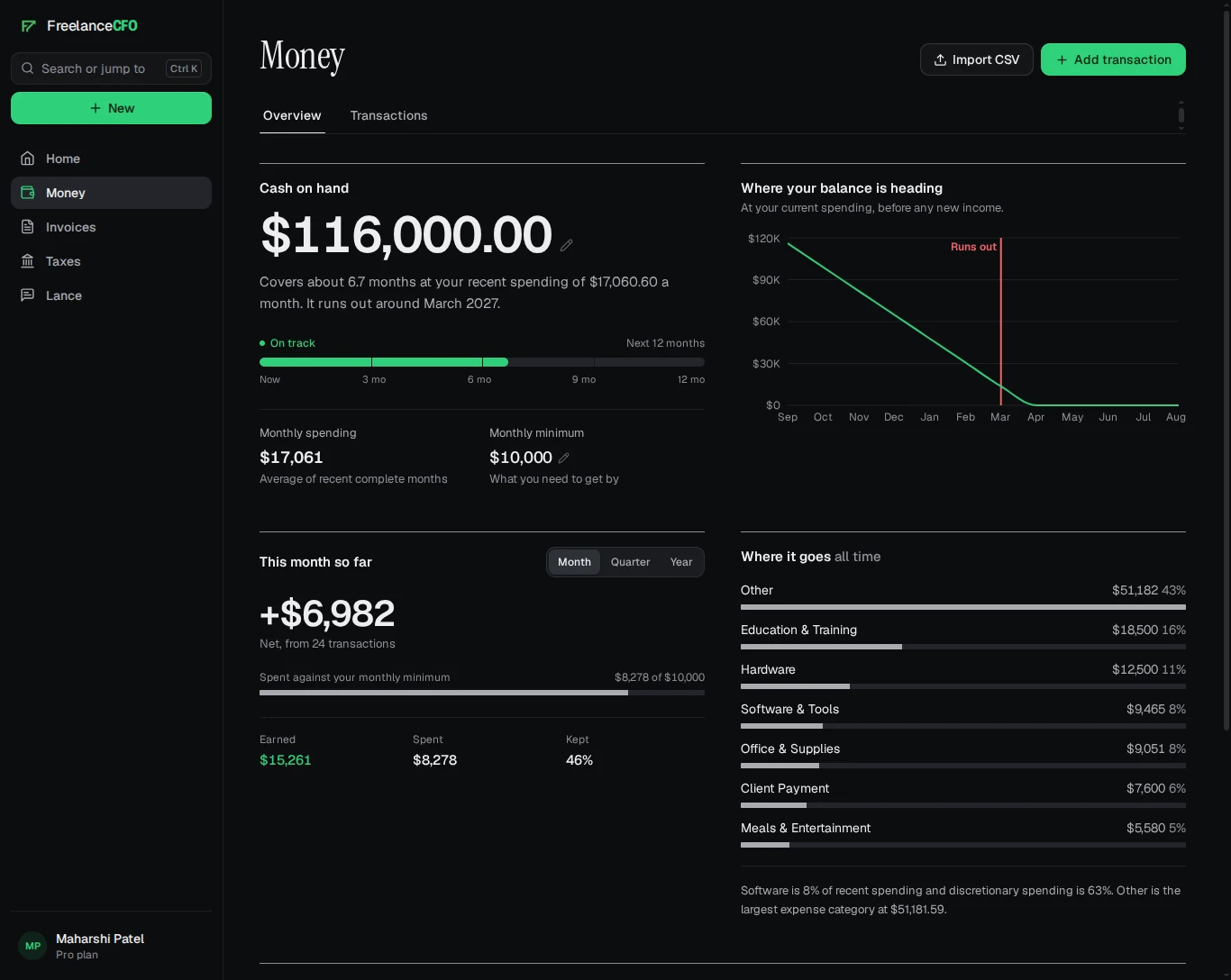Image resolution: width=1231 pixels, height=980 pixels.
Task: Click the search magnifier icon
Action: pos(28,68)
